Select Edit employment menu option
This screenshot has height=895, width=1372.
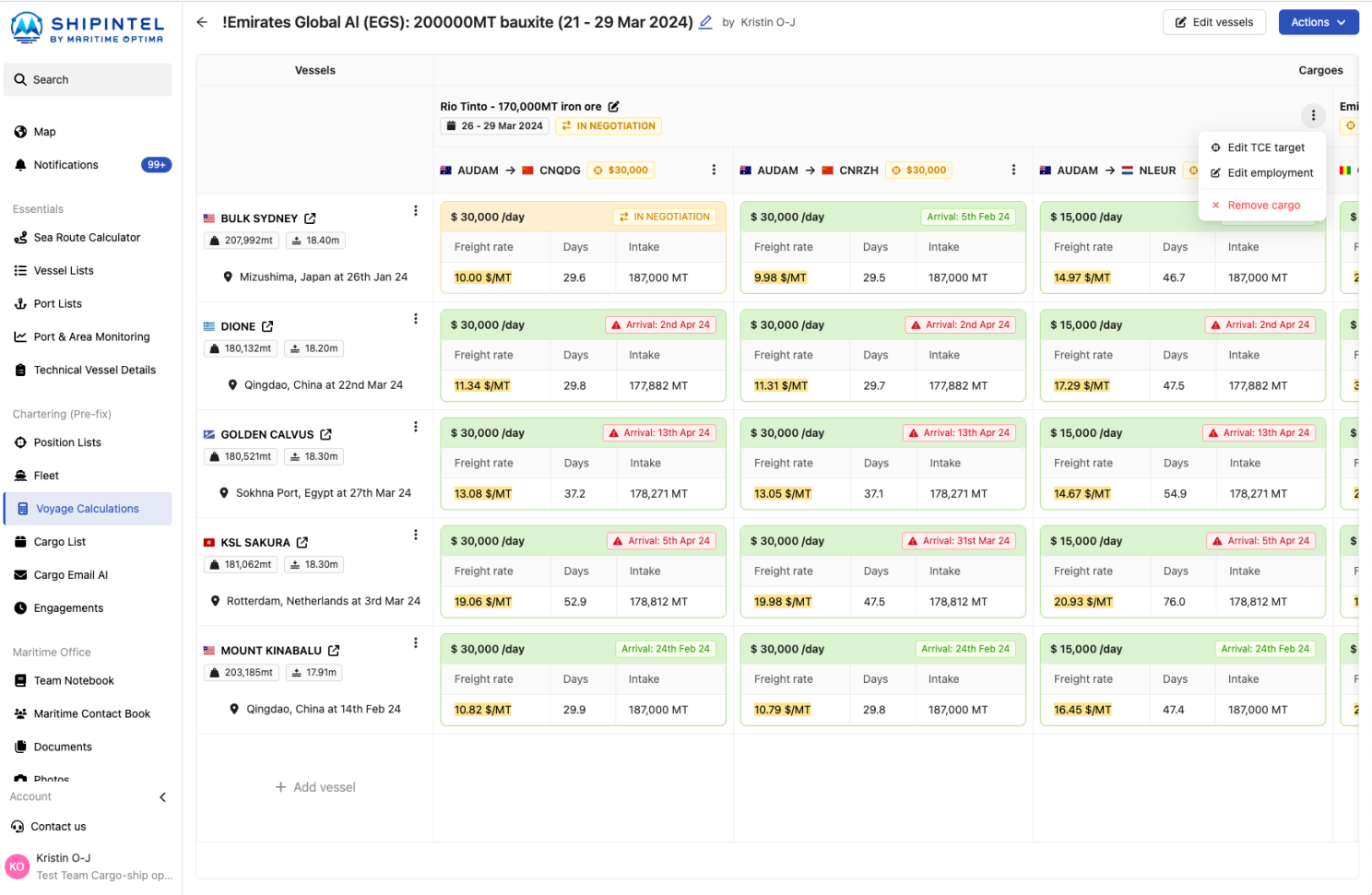coord(1270,173)
